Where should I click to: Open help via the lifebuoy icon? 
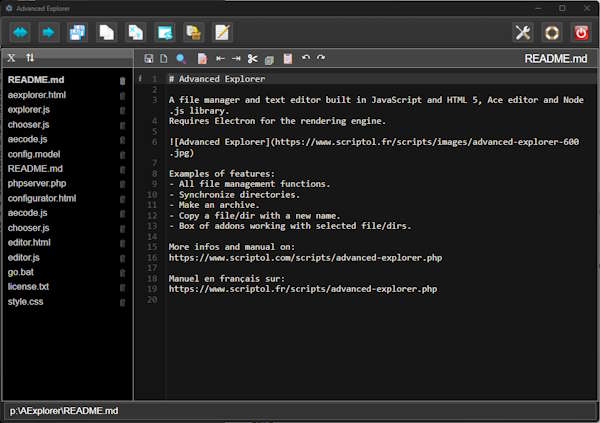click(x=552, y=33)
